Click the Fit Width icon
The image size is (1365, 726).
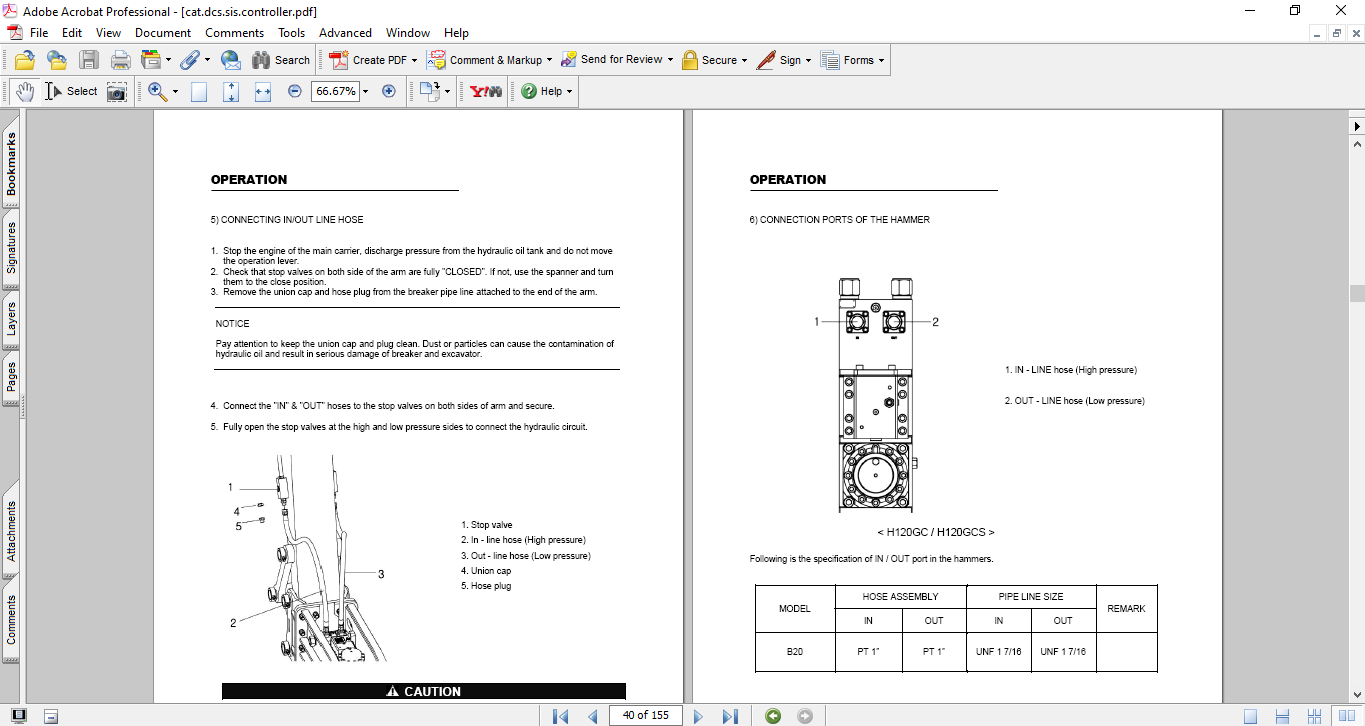[x=263, y=91]
